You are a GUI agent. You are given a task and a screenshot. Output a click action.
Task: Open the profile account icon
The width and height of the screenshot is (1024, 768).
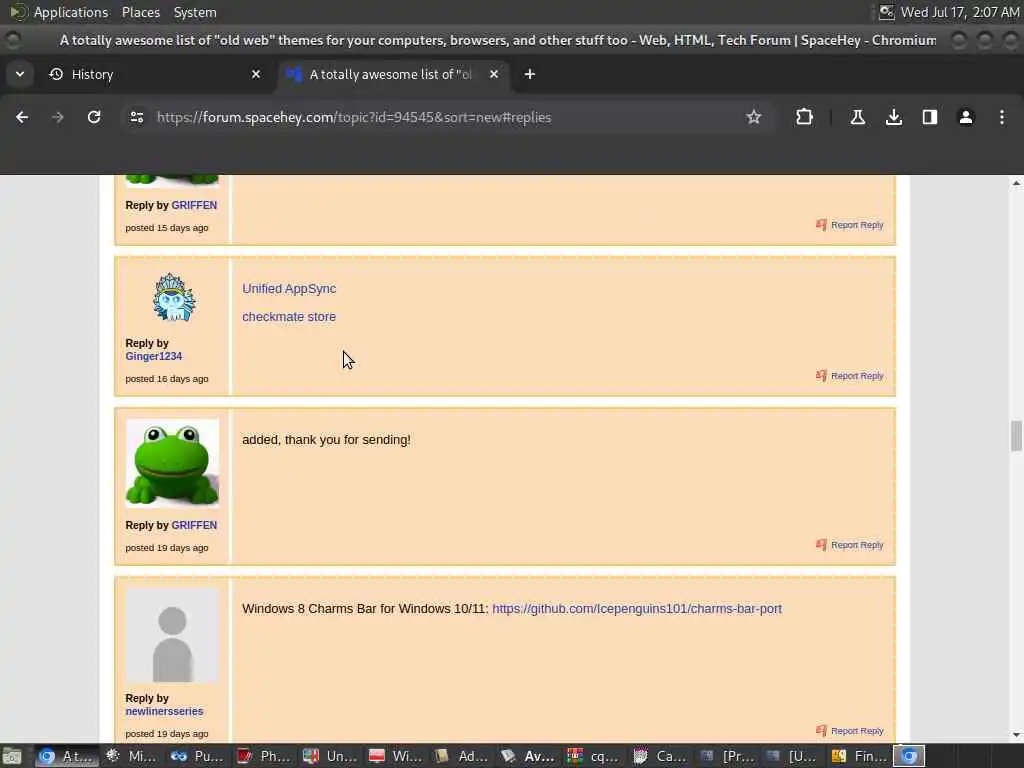[966, 118]
